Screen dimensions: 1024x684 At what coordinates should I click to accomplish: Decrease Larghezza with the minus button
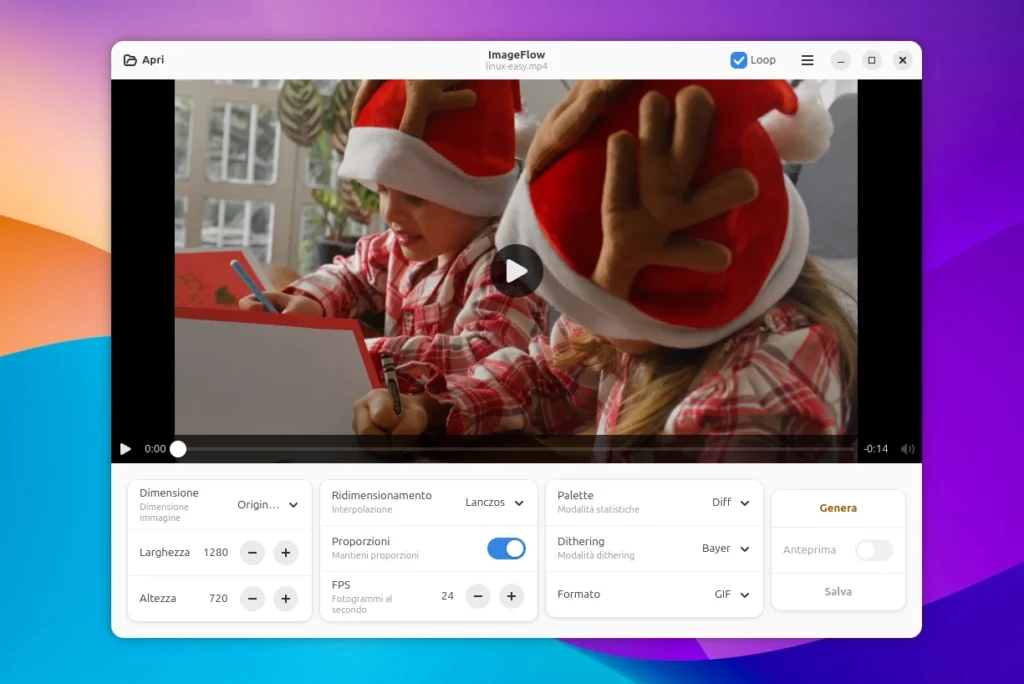[x=253, y=552]
